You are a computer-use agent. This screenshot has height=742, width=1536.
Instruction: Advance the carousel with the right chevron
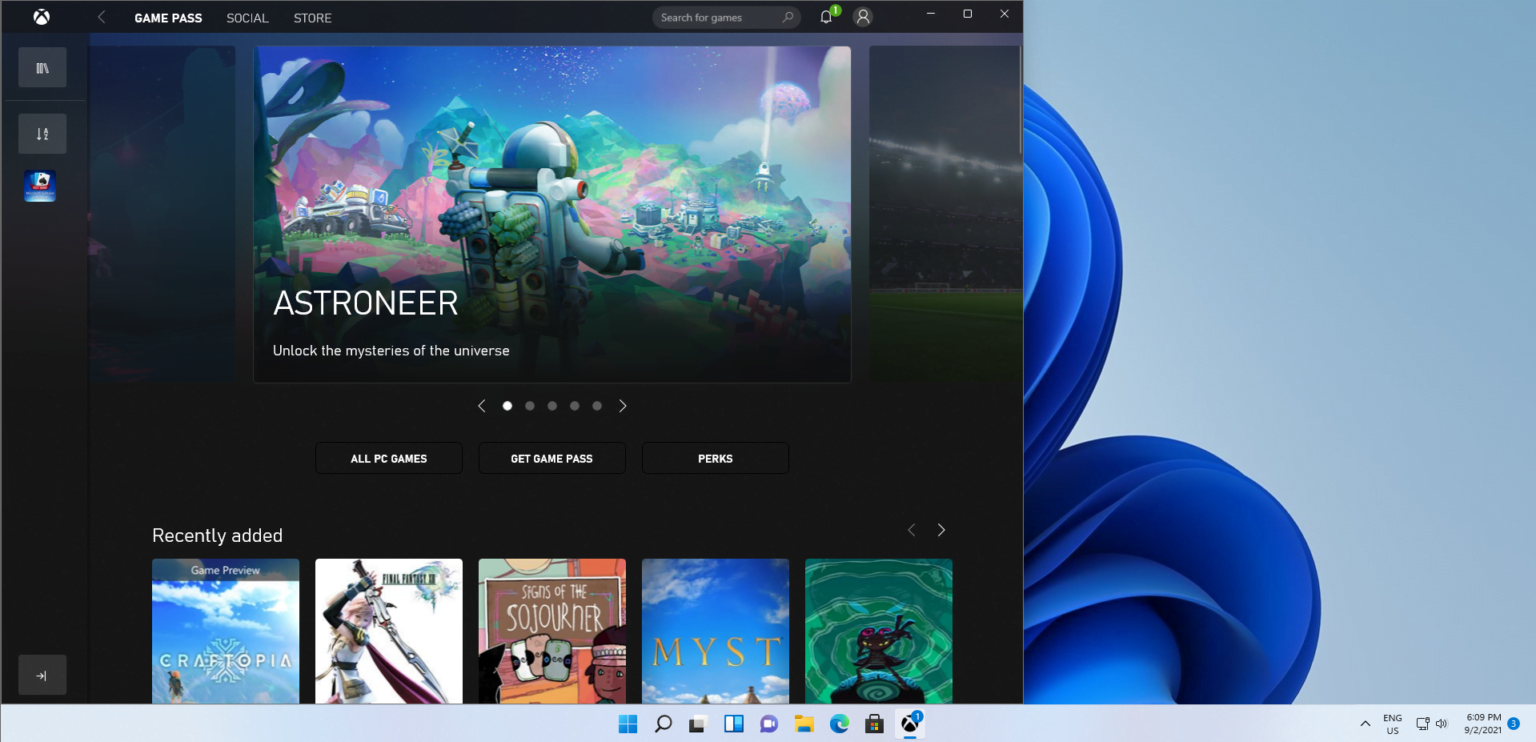623,406
